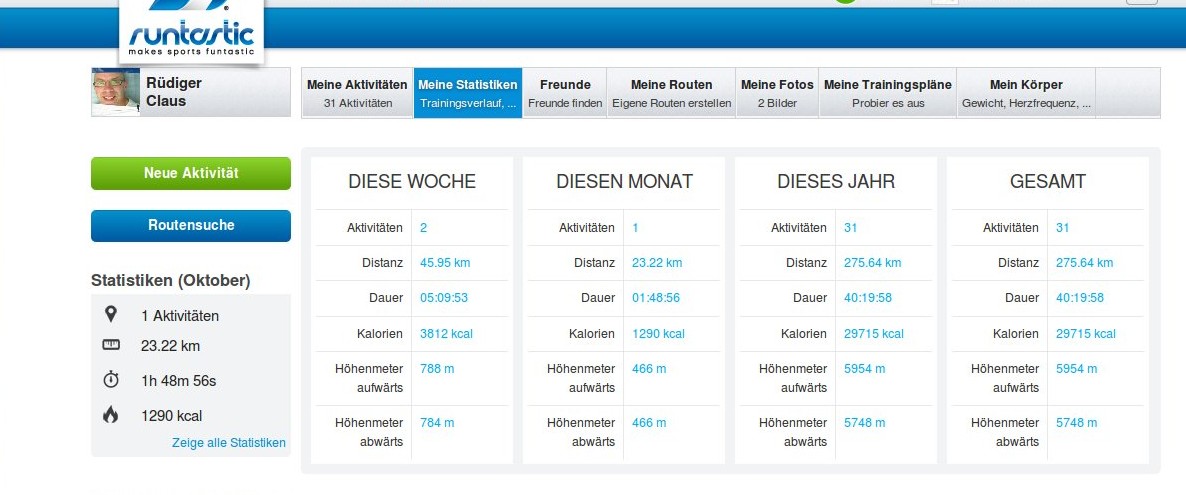Open the Meine Routen tab
The height and width of the screenshot is (495, 1186).
pos(671,93)
